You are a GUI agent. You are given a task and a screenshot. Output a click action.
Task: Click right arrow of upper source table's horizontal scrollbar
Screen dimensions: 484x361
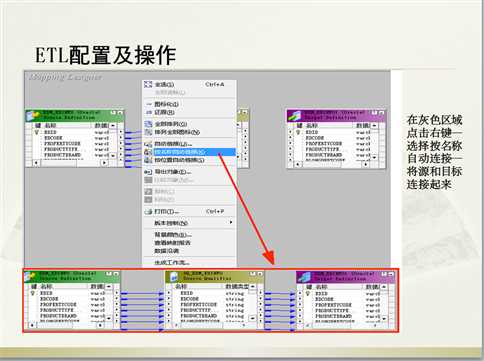pos(105,163)
